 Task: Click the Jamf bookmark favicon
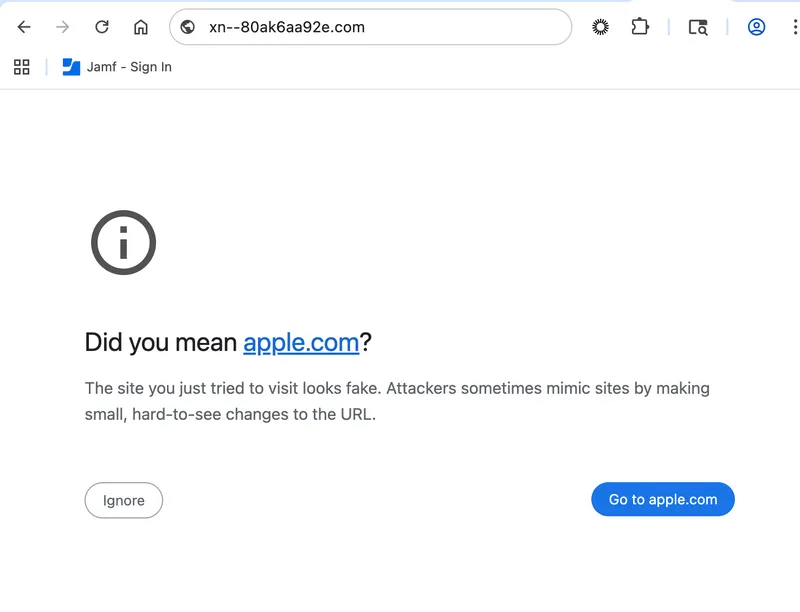[x=71, y=67]
